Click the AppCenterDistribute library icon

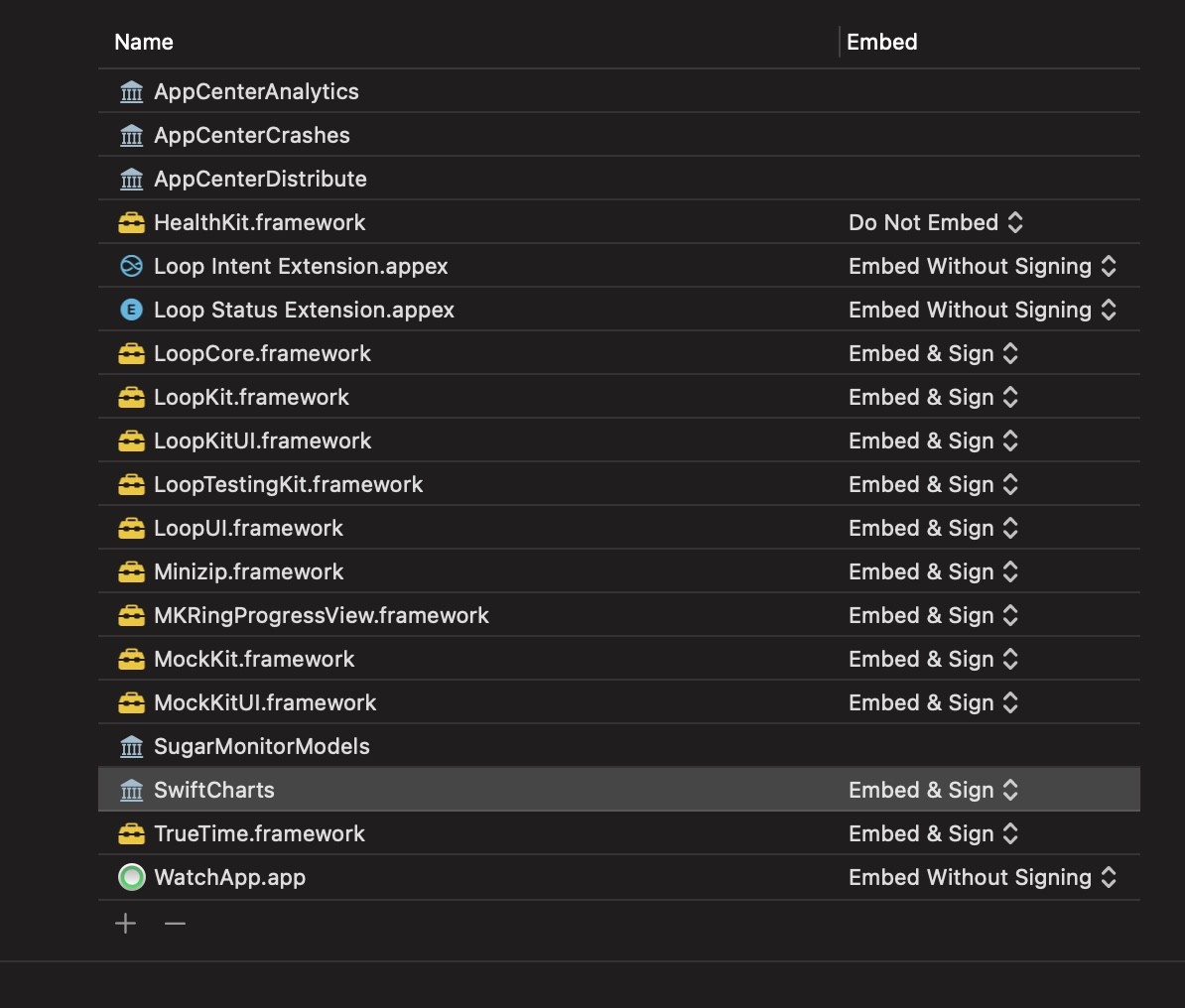click(131, 180)
